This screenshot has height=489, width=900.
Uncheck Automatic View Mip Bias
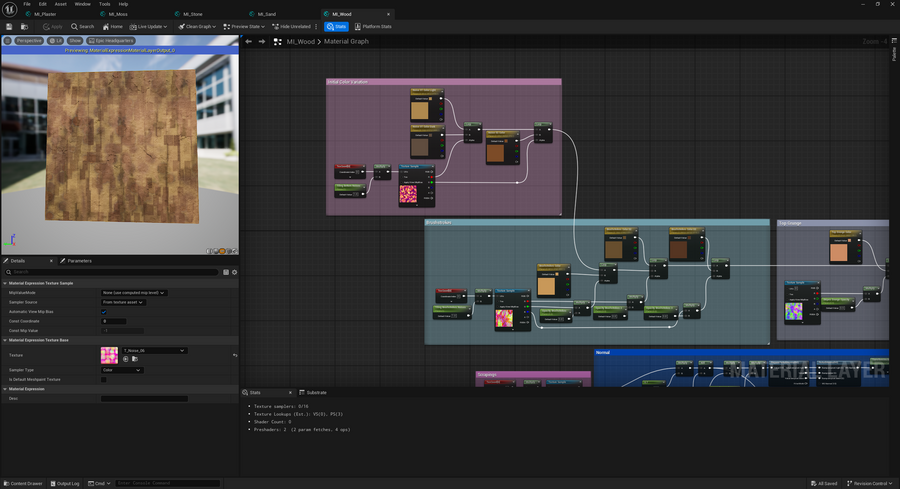(104, 312)
